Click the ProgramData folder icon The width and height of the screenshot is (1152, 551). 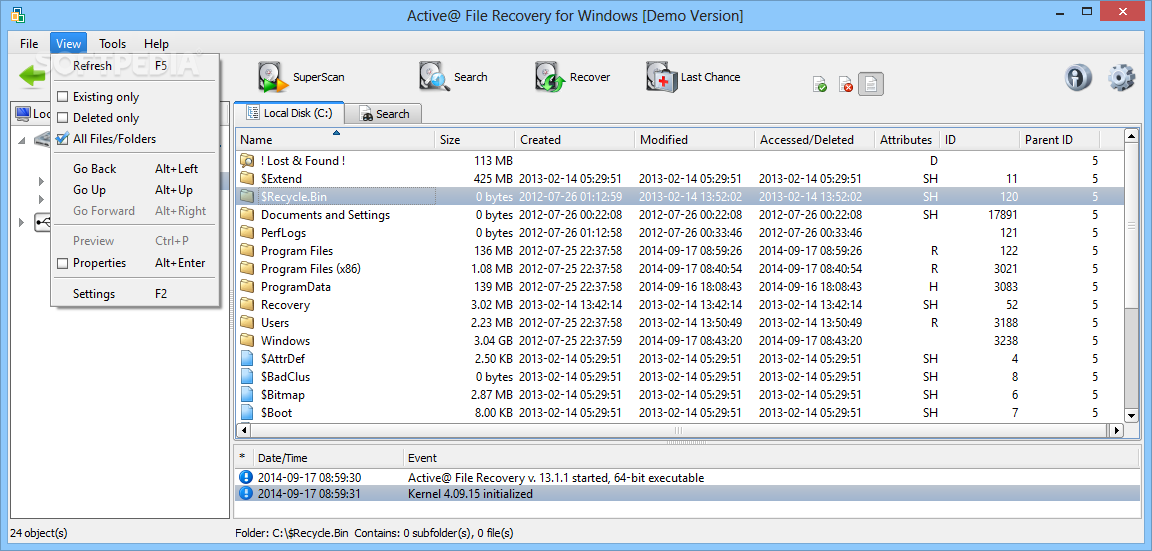click(247, 287)
